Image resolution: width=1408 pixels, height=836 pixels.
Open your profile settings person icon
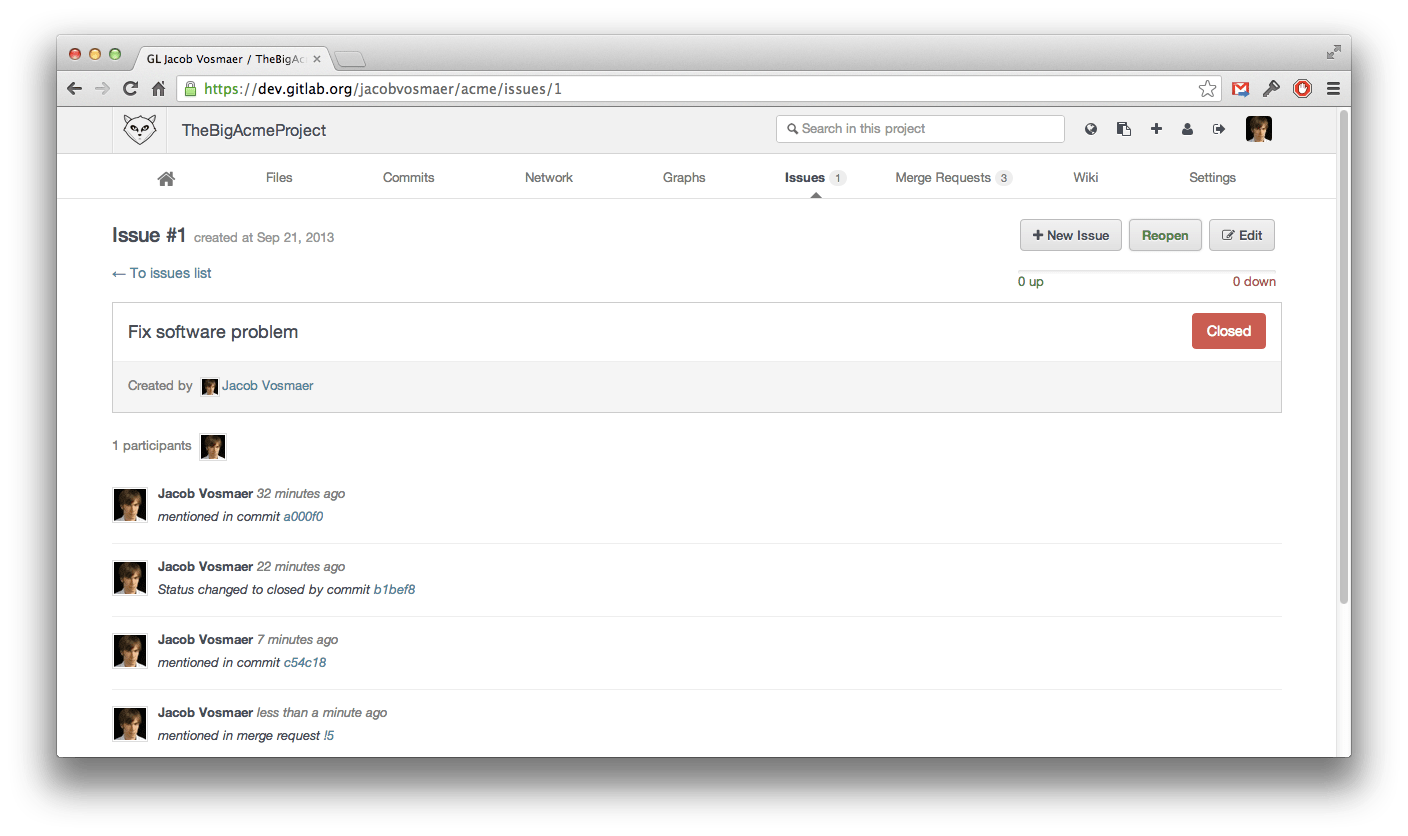(1187, 128)
